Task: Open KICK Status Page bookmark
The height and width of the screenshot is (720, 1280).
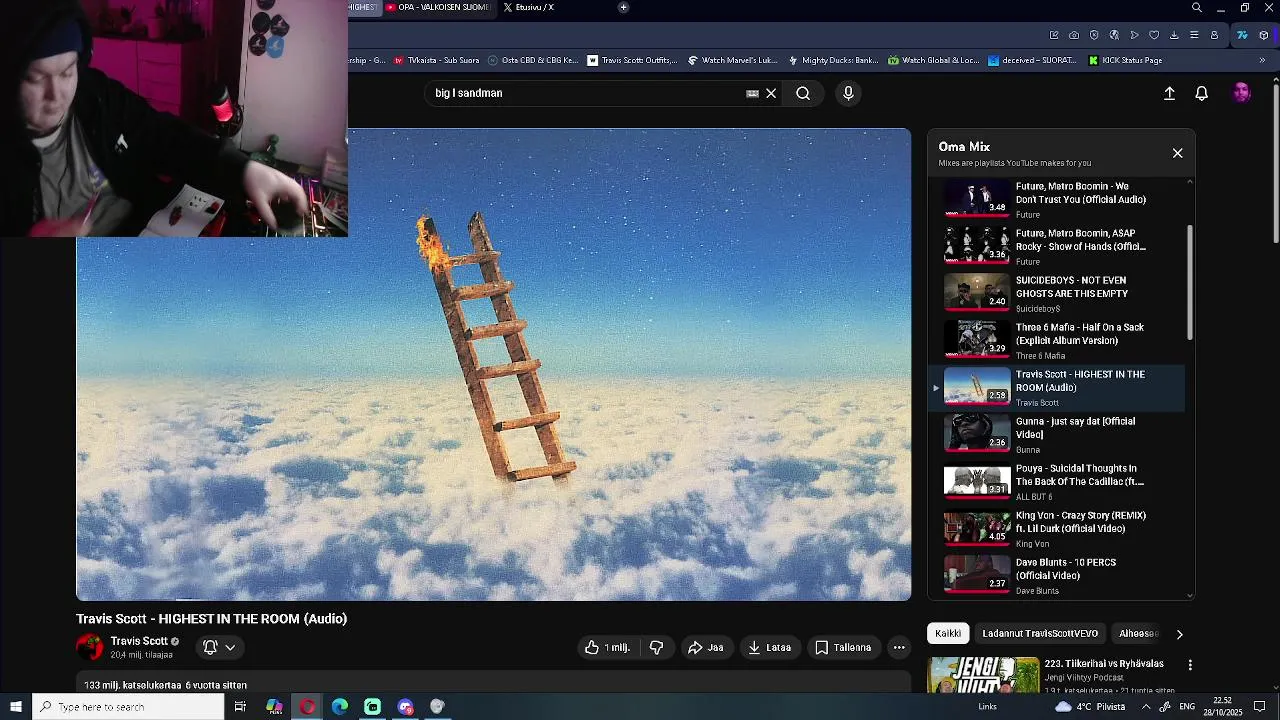Action: click(x=1126, y=60)
